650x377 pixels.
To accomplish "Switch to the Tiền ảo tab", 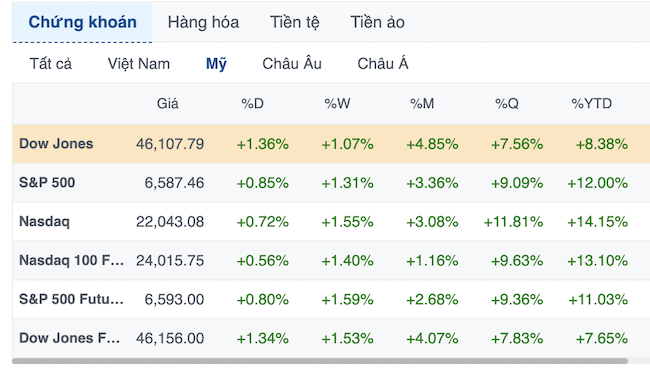I will click(377, 22).
